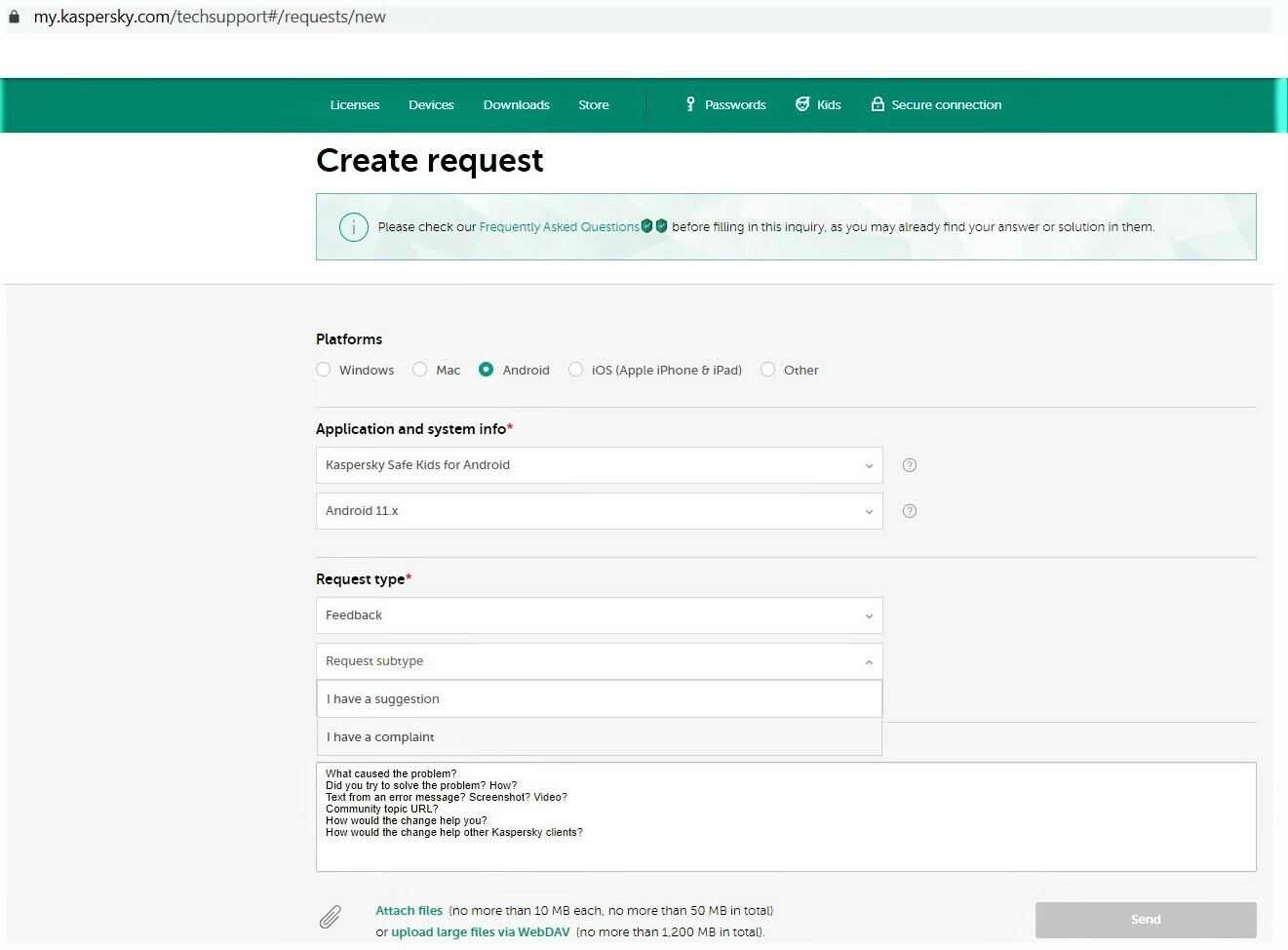Click the browser address bar URL
1288x950 pixels.
[x=210, y=17]
